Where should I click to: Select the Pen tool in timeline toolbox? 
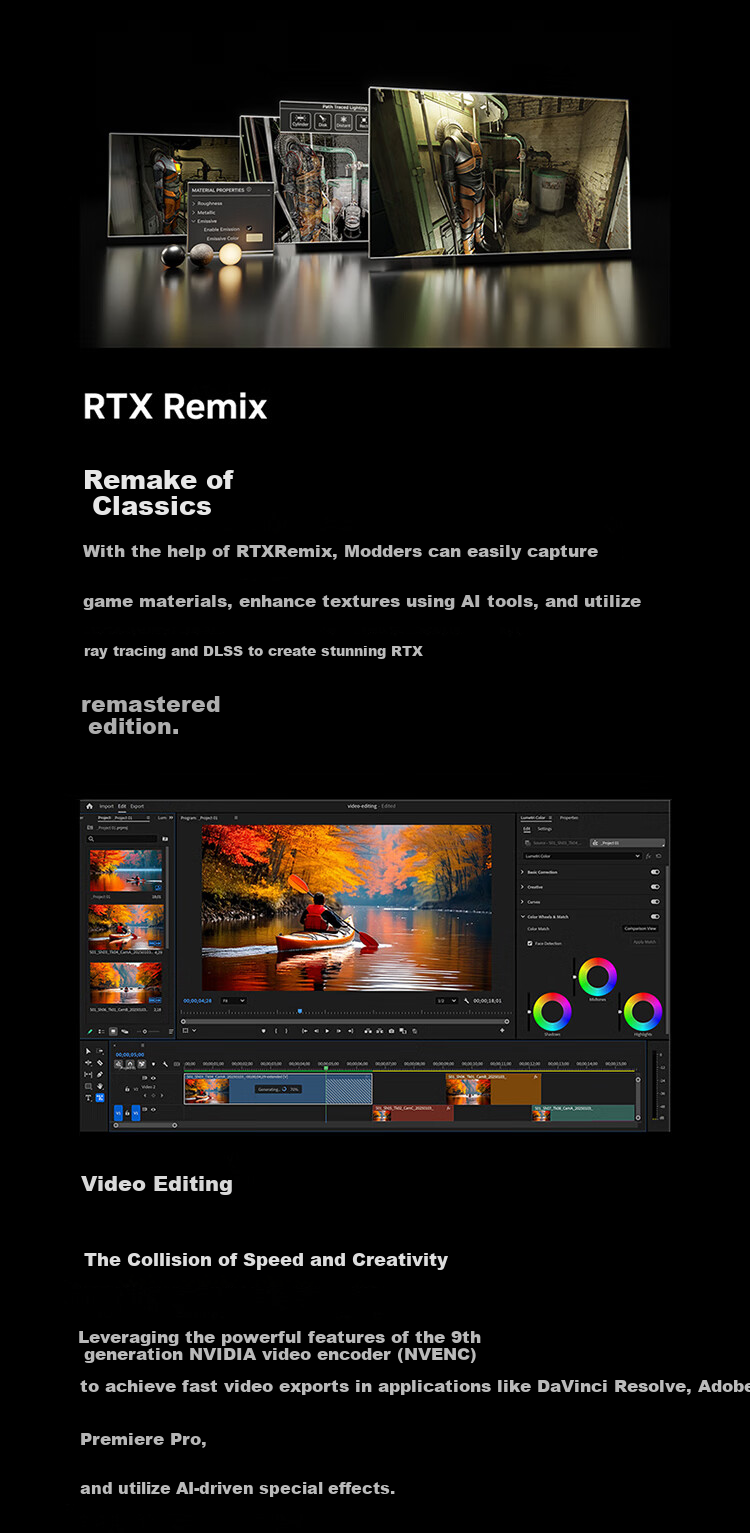click(x=100, y=1074)
